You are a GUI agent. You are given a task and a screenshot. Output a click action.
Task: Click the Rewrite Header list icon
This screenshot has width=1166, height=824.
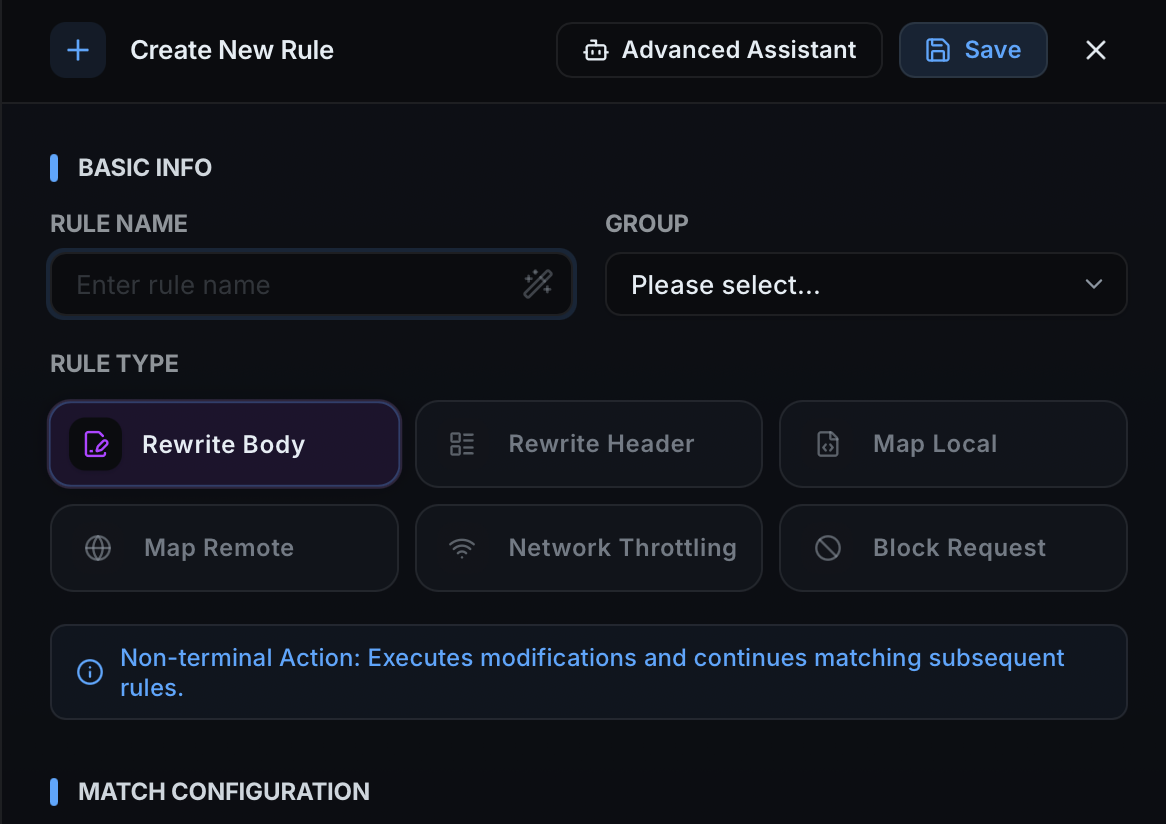coord(461,443)
